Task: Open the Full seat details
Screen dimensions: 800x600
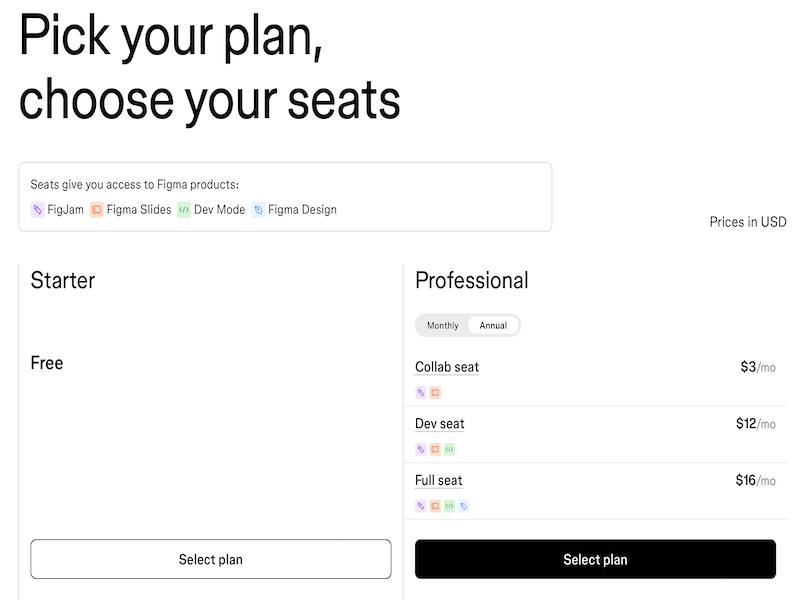Action: [x=439, y=480]
